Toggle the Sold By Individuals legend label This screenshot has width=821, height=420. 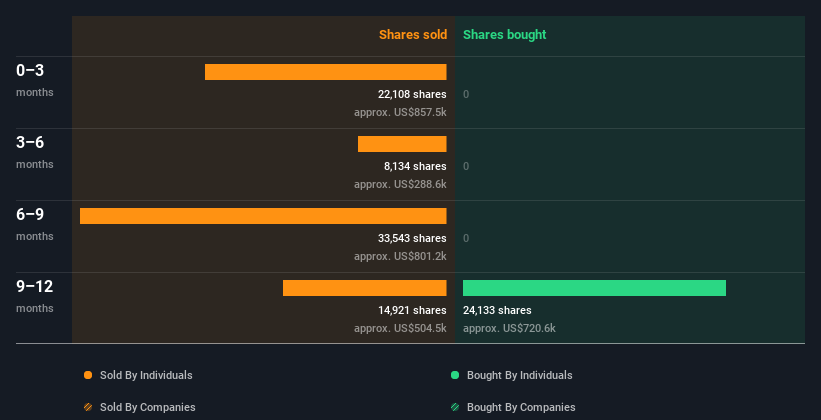146,375
